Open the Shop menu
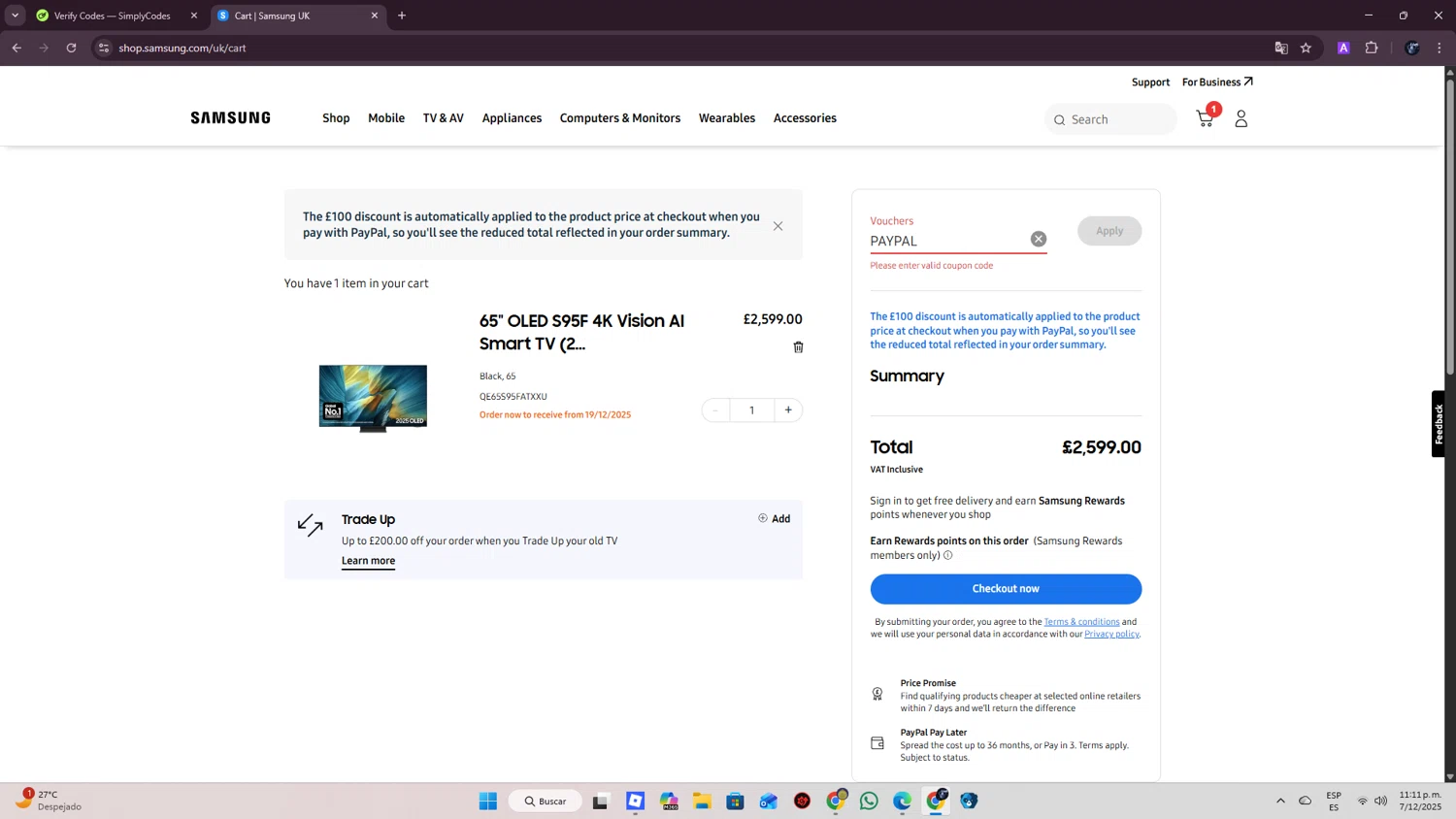Screen dimensions: 1456x819 (336, 118)
